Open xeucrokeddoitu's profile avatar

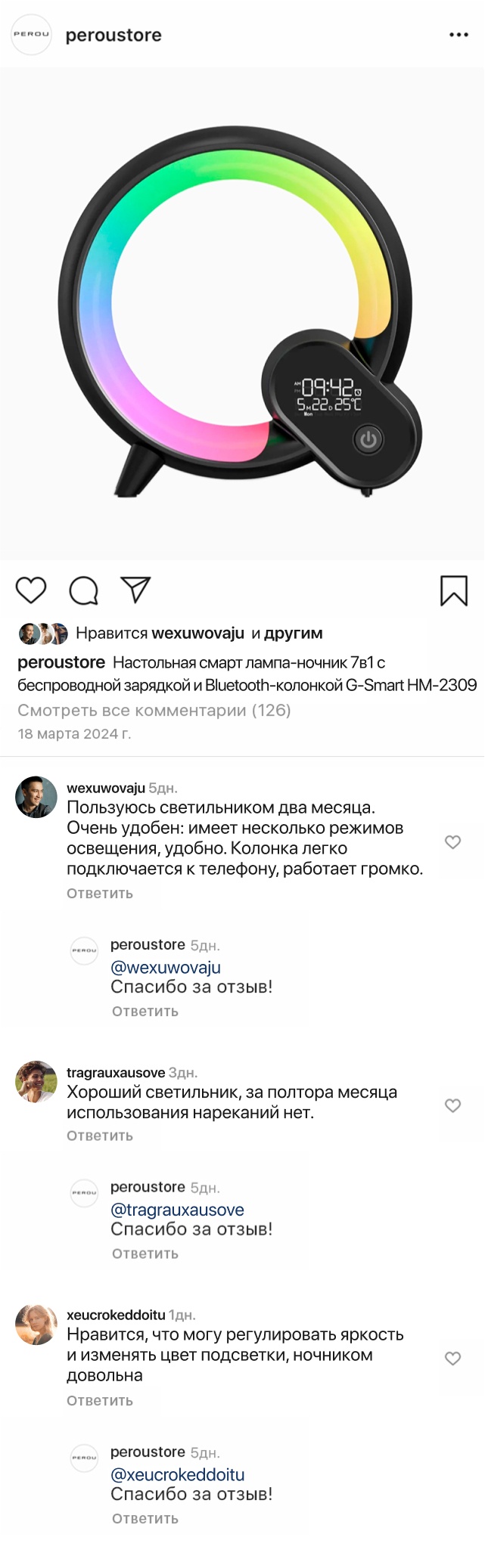click(x=36, y=1324)
